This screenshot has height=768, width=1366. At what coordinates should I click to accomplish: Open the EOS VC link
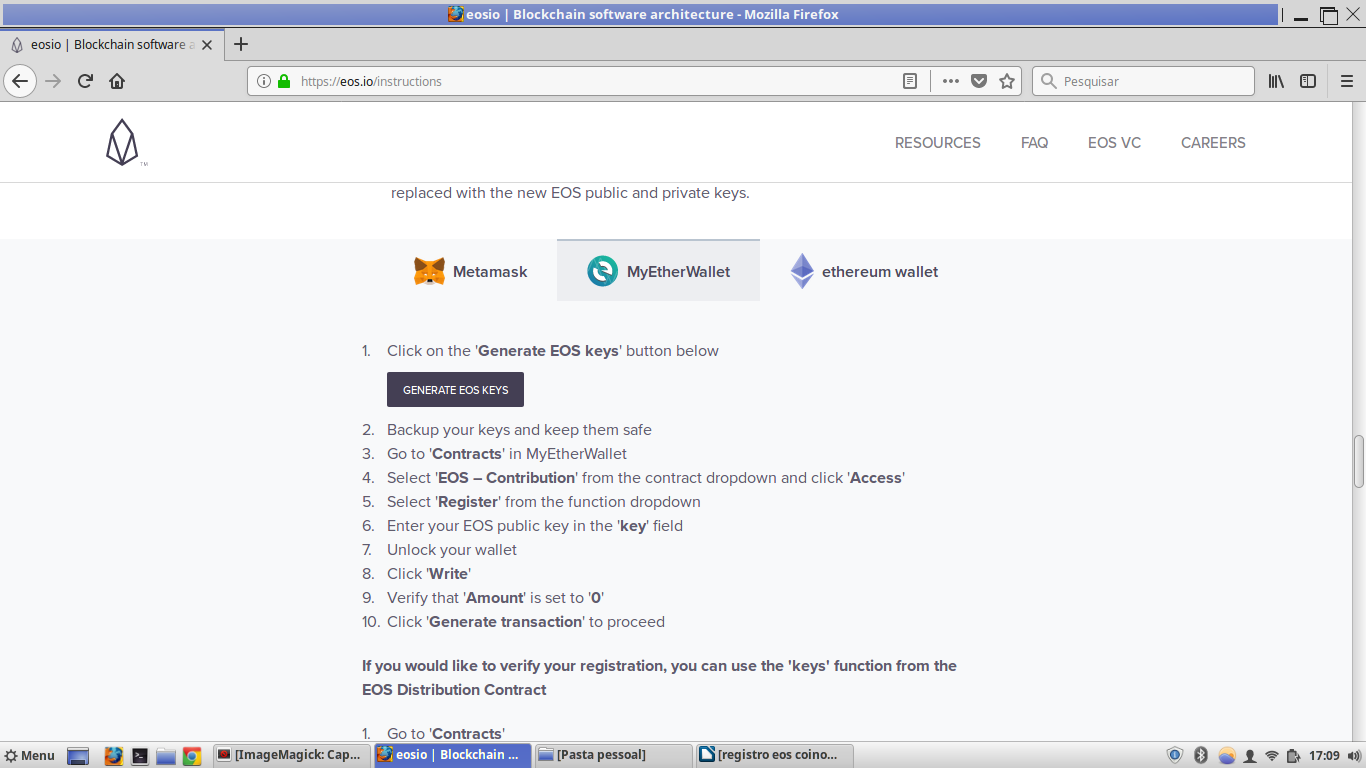tap(1114, 143)
